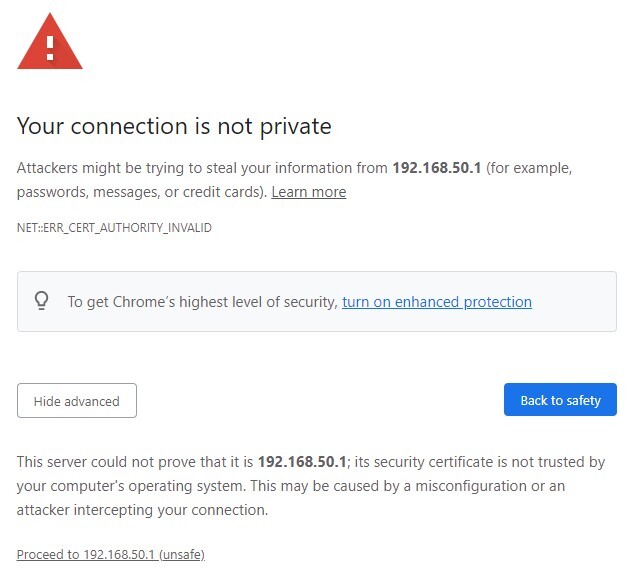Click bold 192.168.50.1 in 'This server' sentence
This screenshot has width=635, height=579.
pyautogui.click(x=302, y=462)
